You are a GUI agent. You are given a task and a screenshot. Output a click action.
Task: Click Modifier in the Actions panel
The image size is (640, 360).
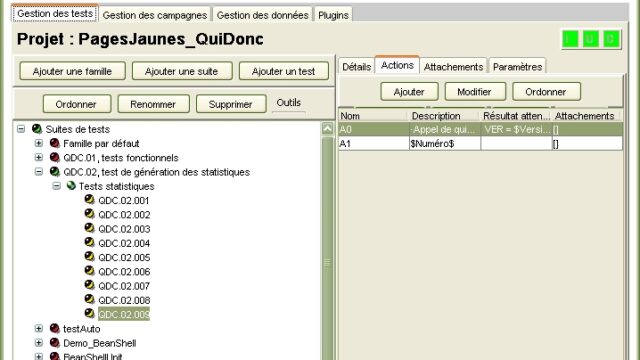pyautogui.click(x=475, y=92)
